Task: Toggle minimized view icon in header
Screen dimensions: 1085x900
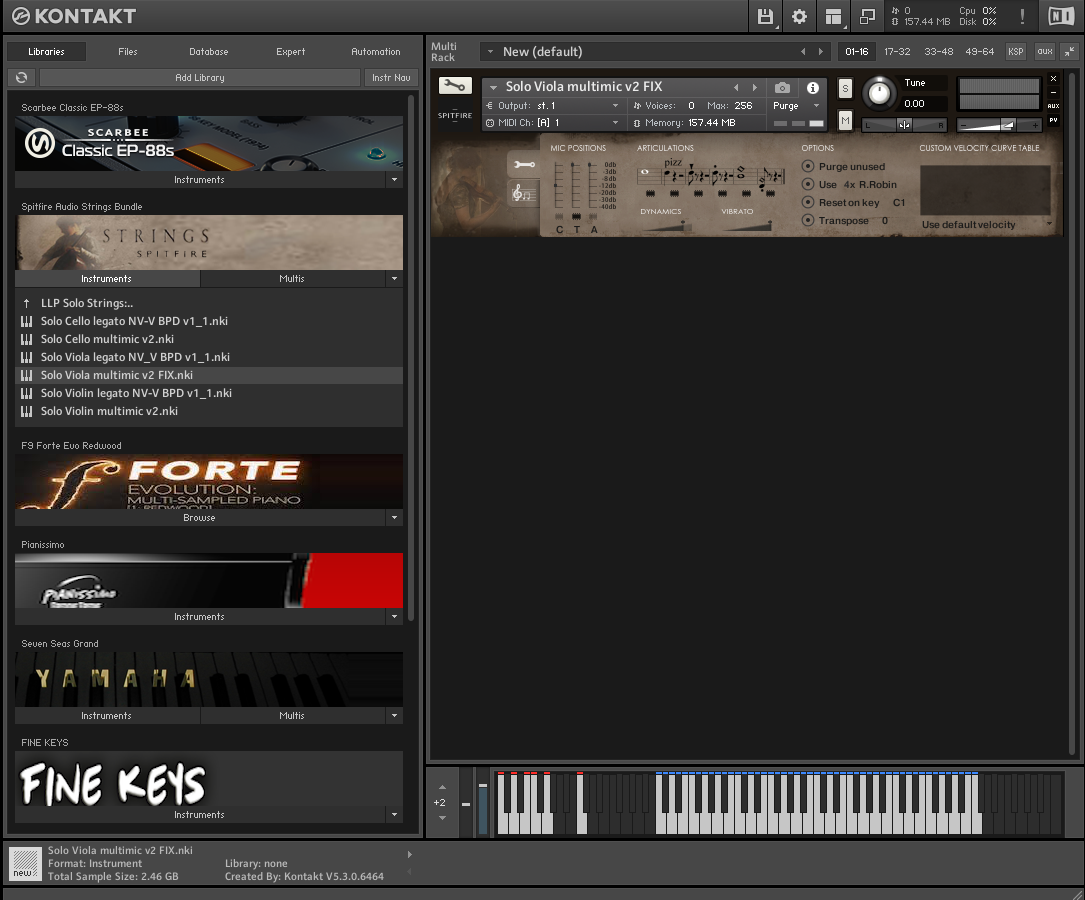Action: pyautogui.click(x=867, y=16)
